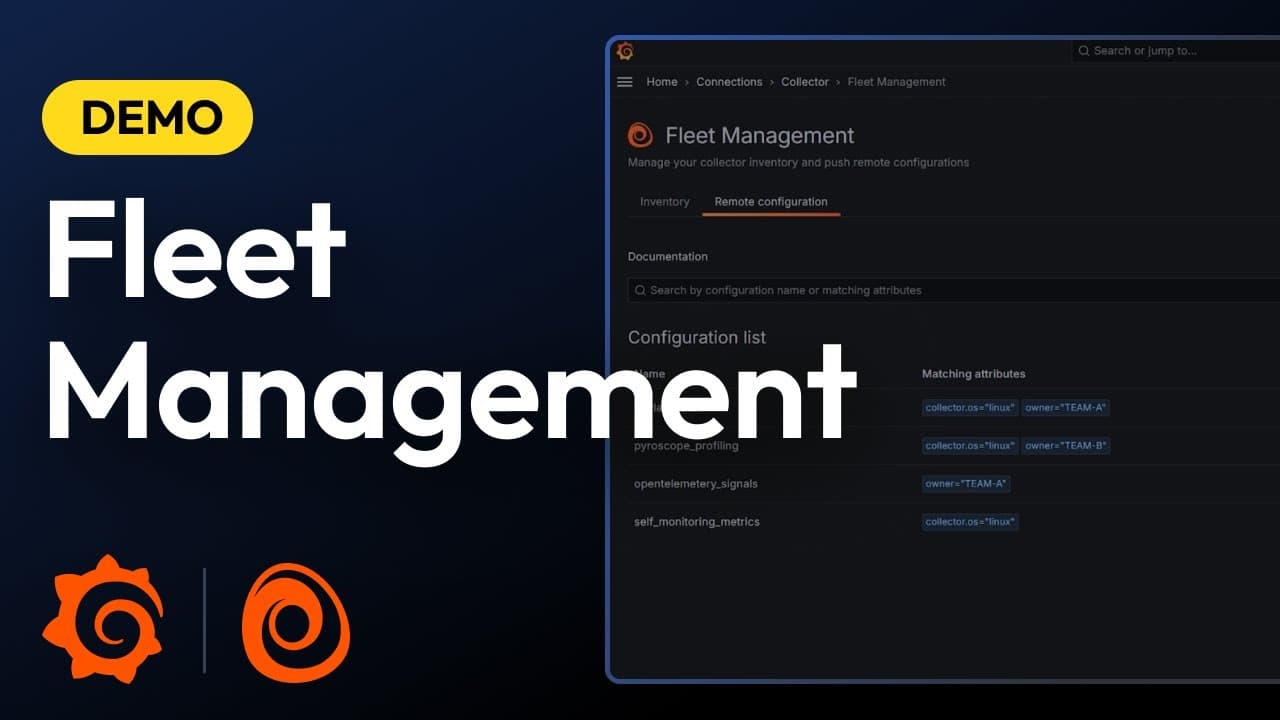
Task: Click the owner="TEAM-B" attribute tag
Action: pyautogui.click(x=1065, y=446)
